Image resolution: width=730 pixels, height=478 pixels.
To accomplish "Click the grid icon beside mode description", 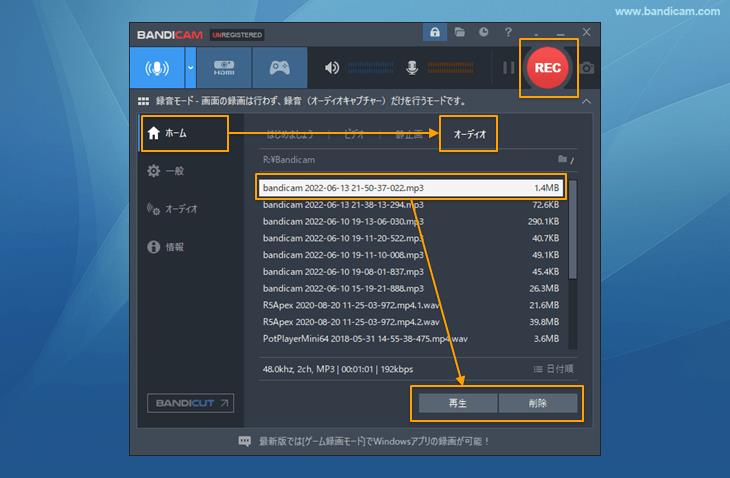I will [x=143, y=101].
